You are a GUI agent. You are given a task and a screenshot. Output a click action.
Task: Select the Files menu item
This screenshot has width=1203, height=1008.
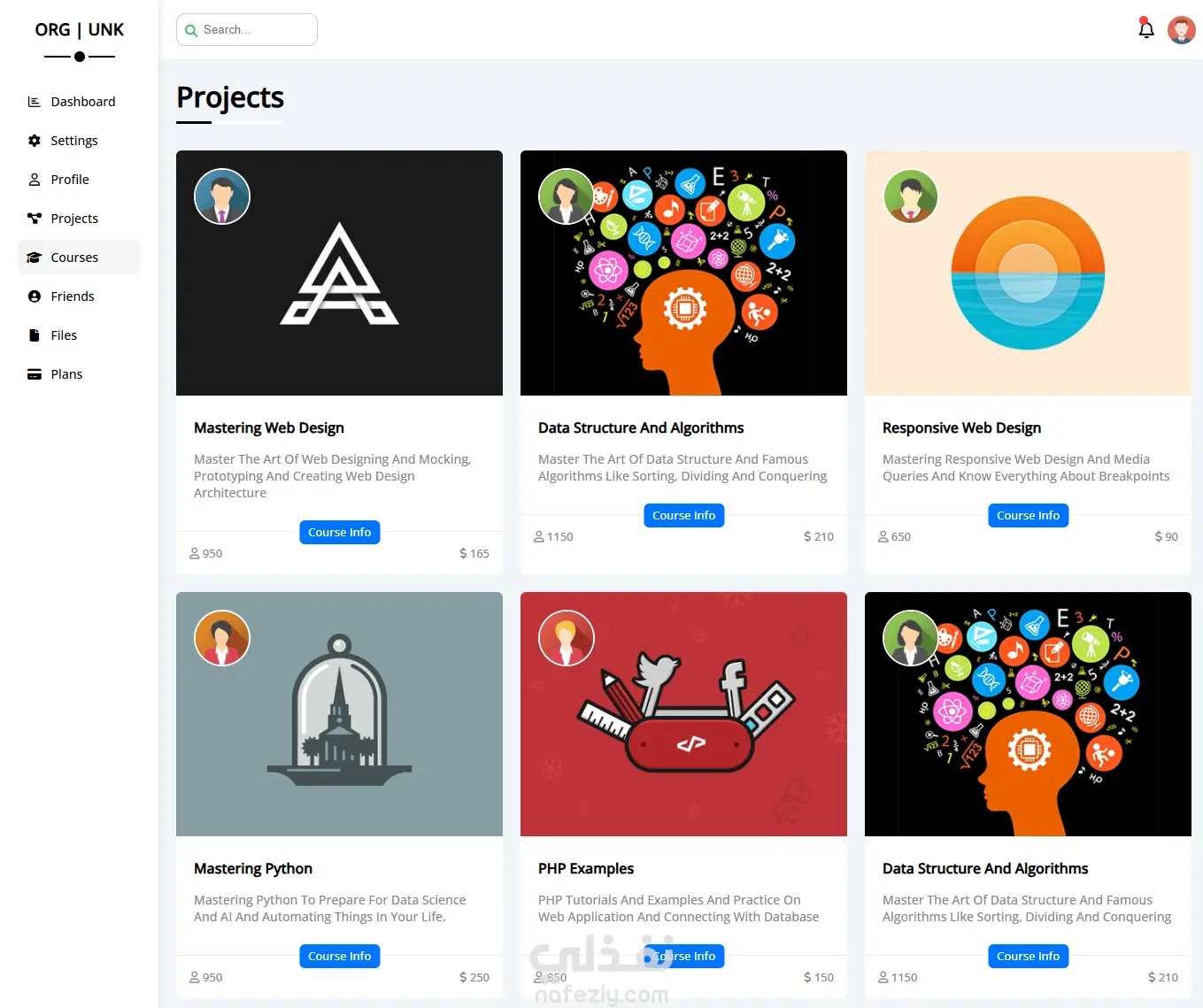tap(64, 335)
